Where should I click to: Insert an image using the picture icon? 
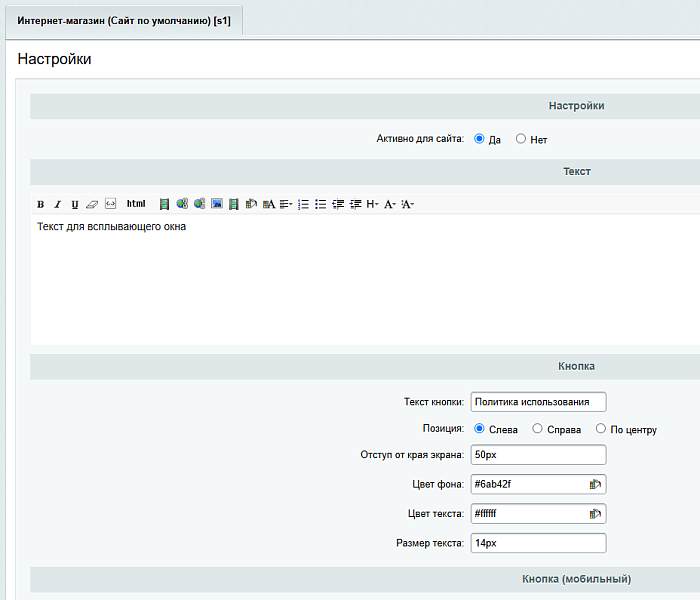[x=216, y=204]
